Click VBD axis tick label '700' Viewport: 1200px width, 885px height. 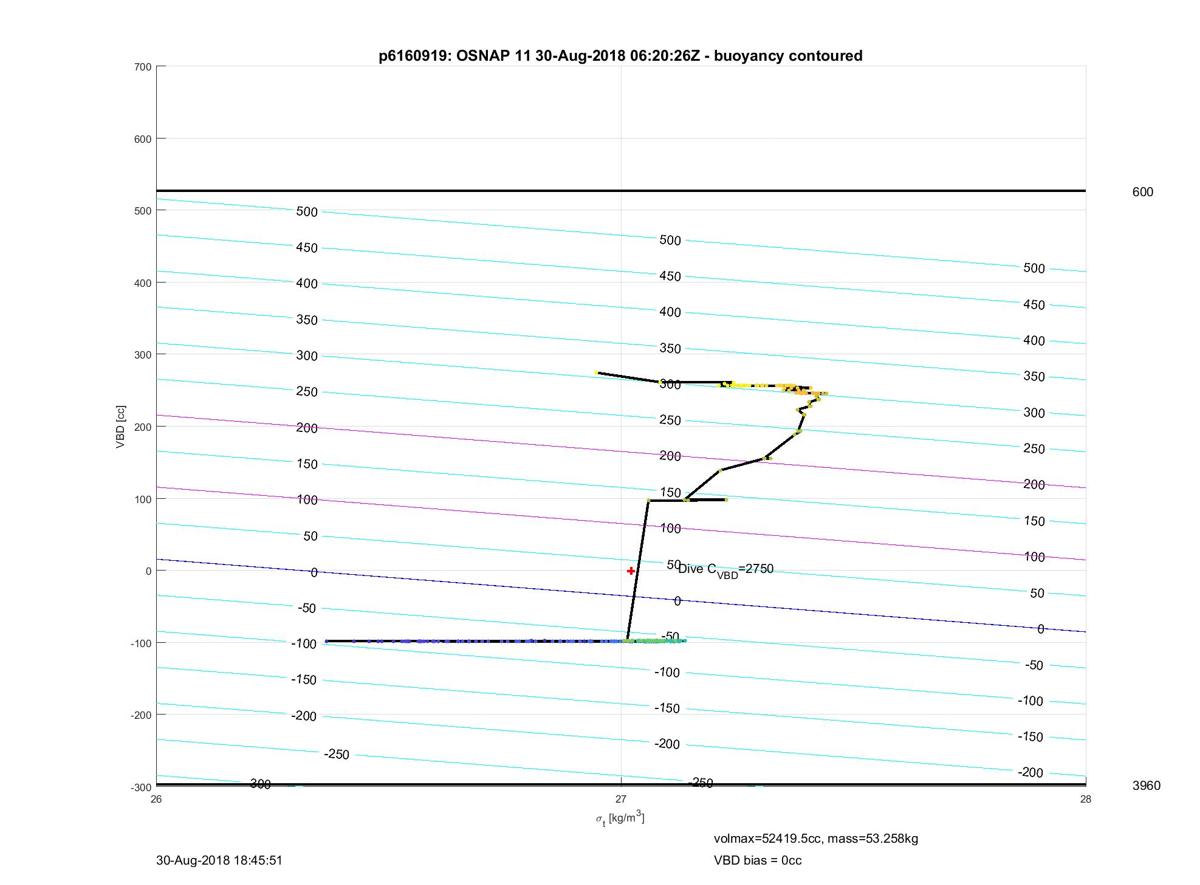142,67
